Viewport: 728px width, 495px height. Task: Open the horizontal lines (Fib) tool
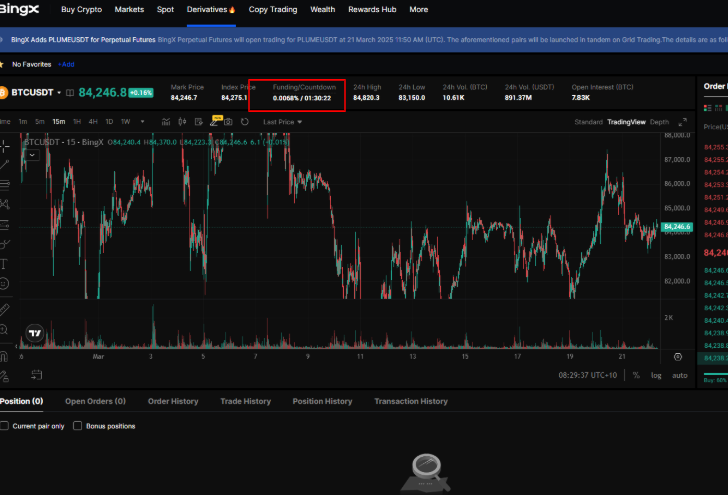pyautogui.click(x=4, y=185)
